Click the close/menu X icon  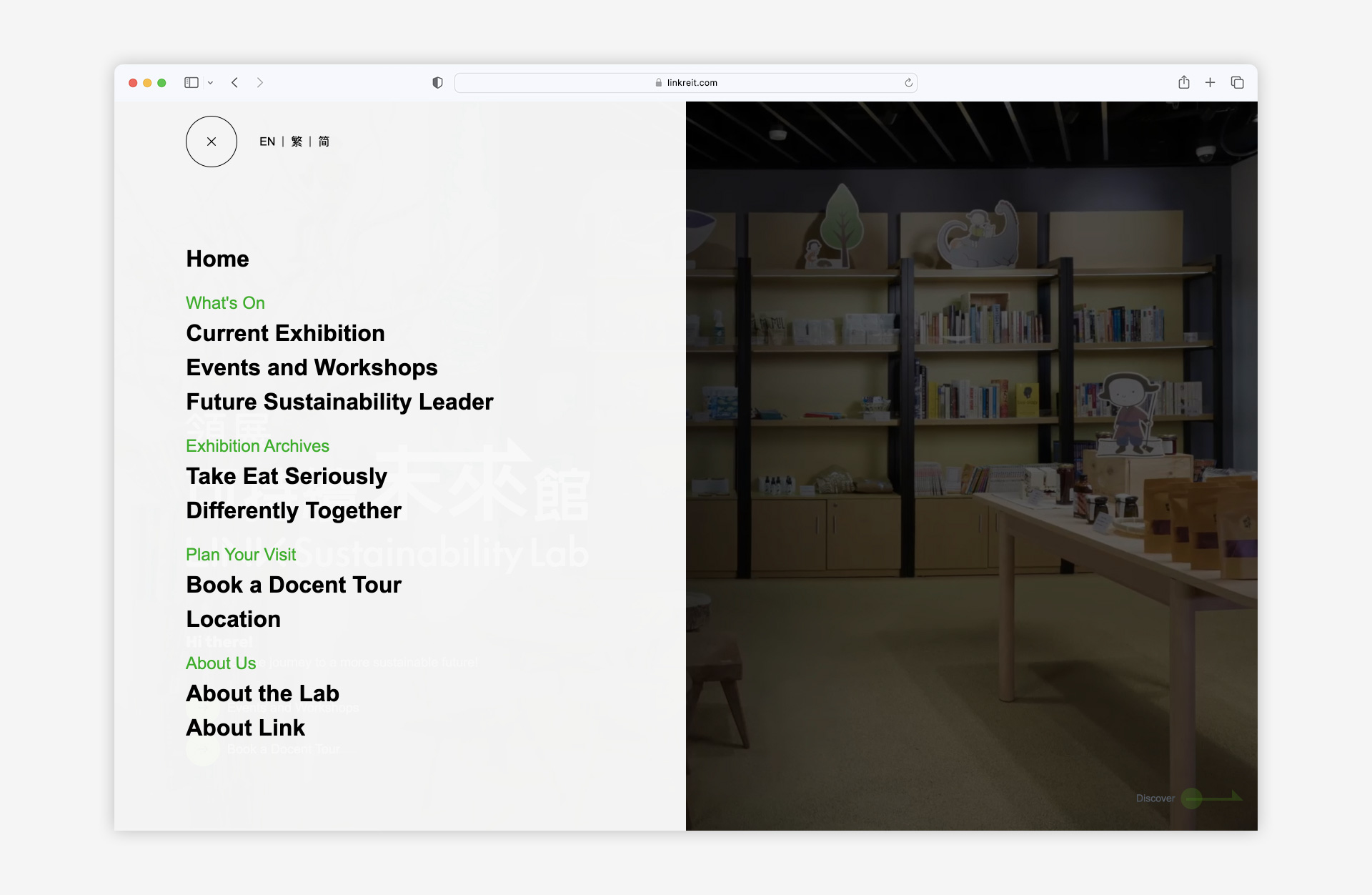coord(211,141)
